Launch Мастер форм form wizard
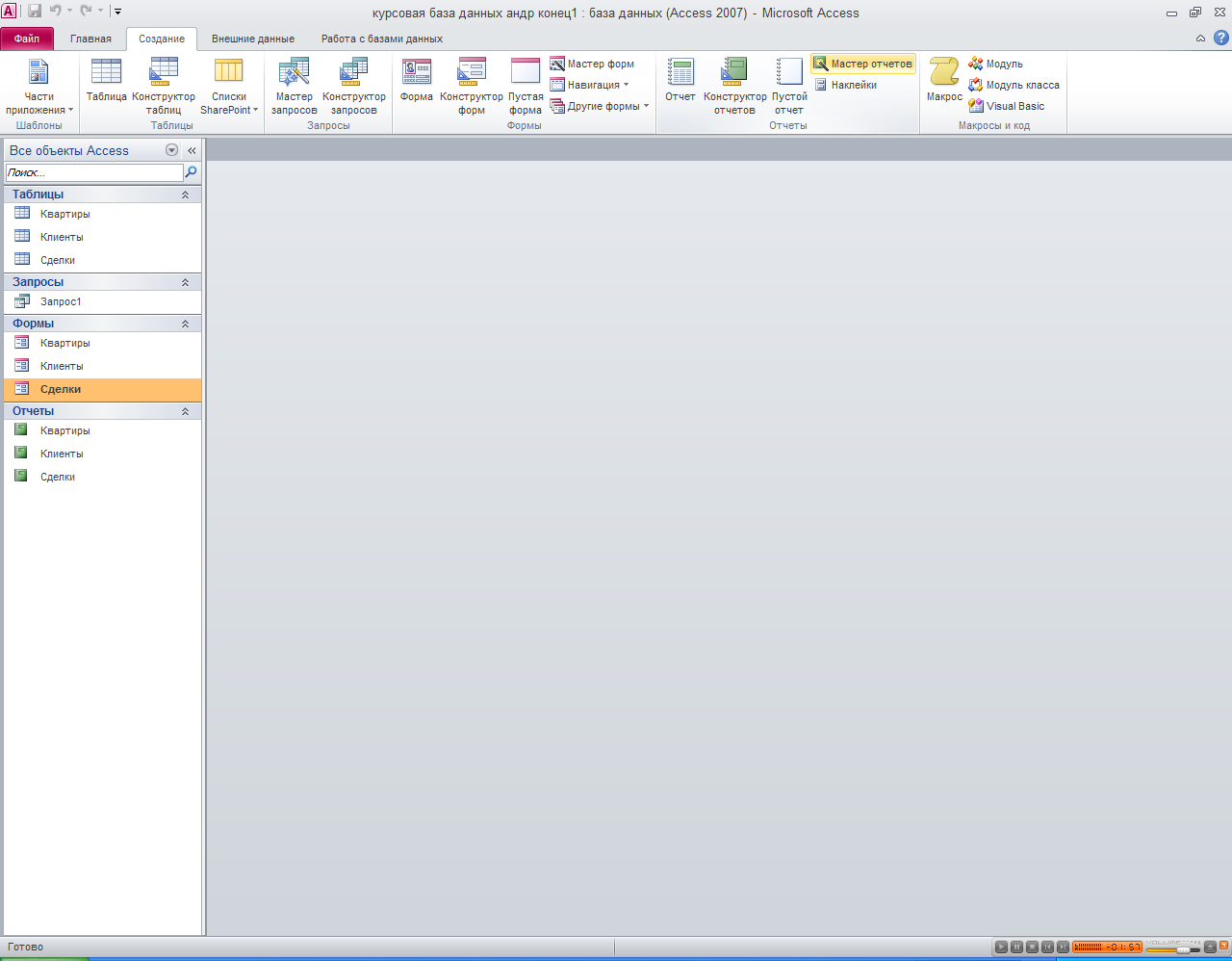Image resolution: width=1232 pixels, height=961 pixels. tap(592, 64)
